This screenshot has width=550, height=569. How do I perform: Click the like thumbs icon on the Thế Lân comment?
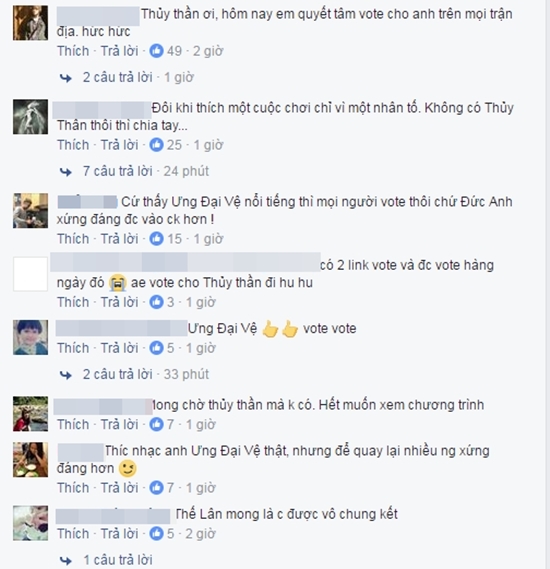(x=157, y=533)
